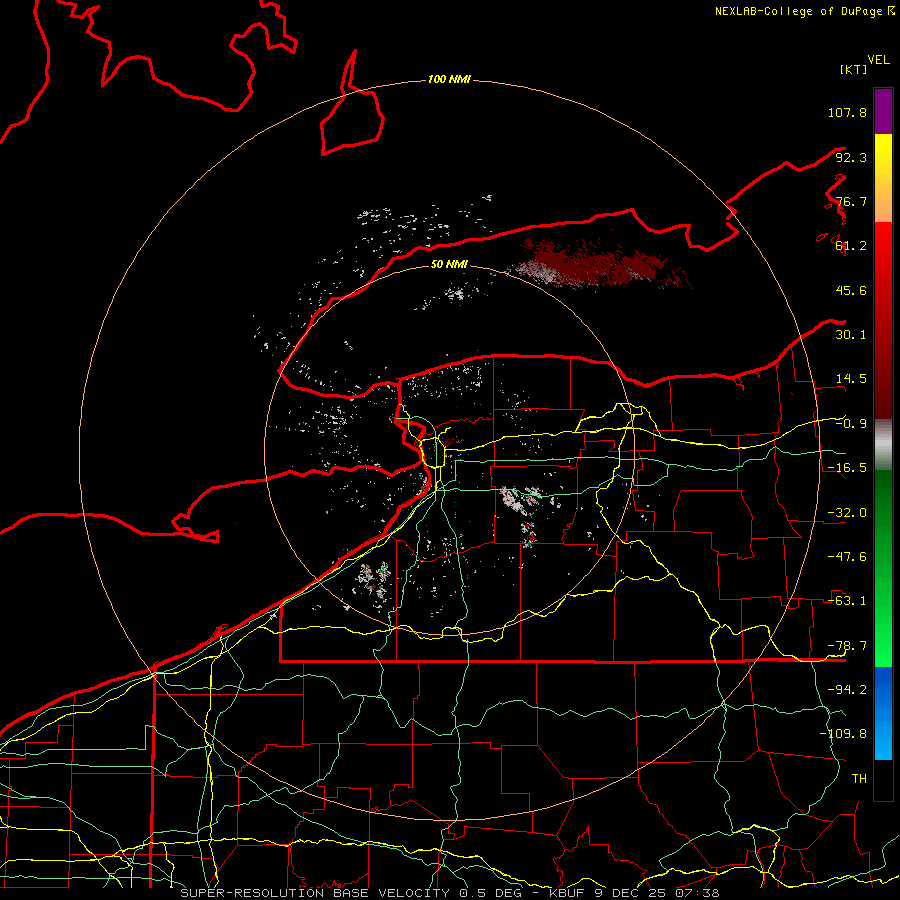Viewport: 900px width, 900px height.
Task: Click the VEL legend title
Action: (879, 60)
